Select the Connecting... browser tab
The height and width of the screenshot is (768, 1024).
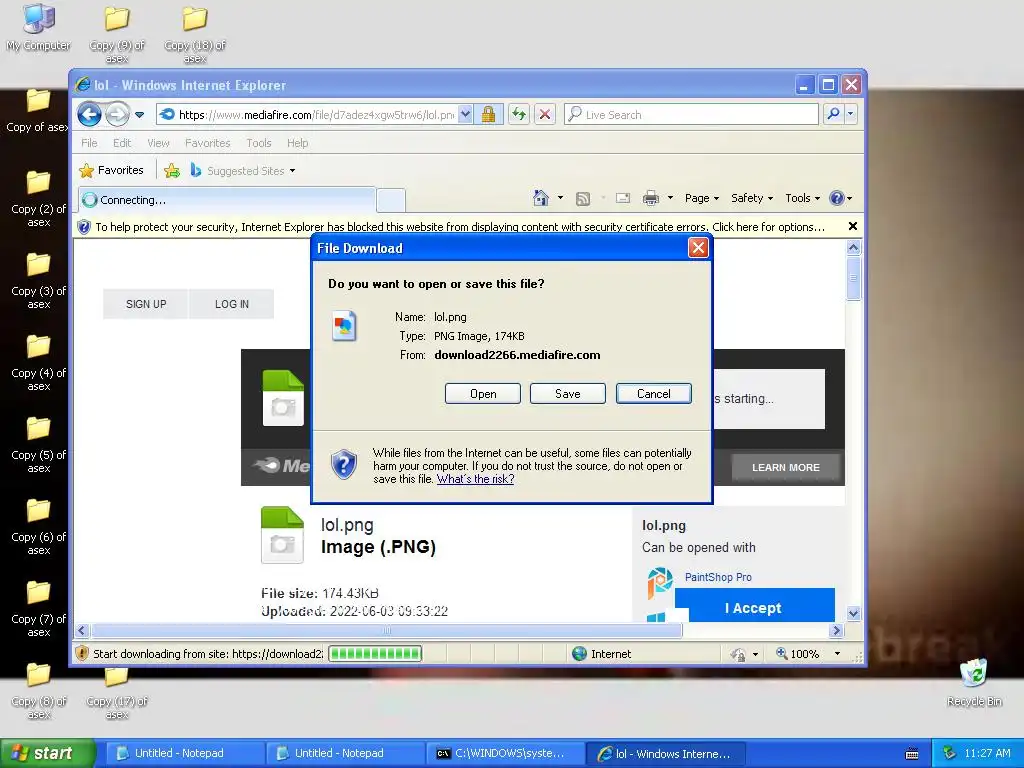(x=226, y=200)
